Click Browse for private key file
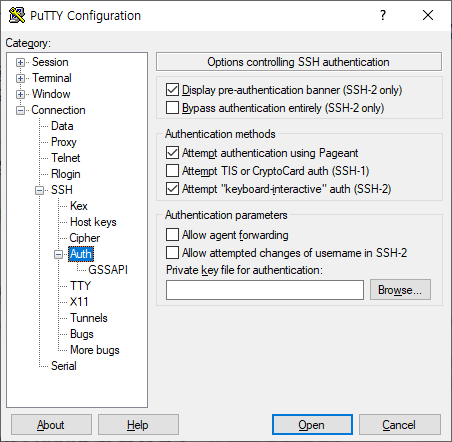This screenshot has height=442, width=452. pos(400,290)
